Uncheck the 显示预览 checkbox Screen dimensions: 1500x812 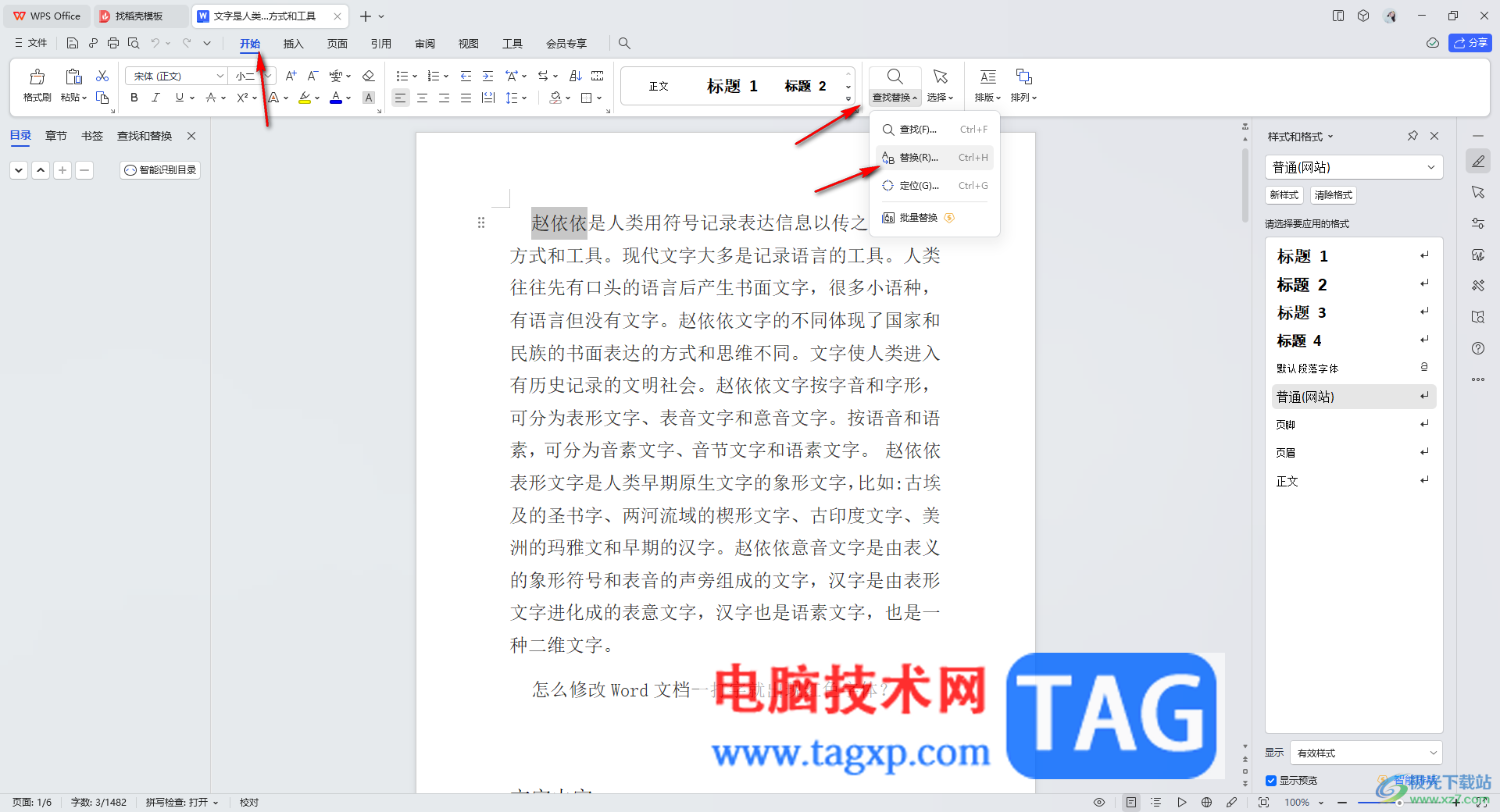(1271, 781)
